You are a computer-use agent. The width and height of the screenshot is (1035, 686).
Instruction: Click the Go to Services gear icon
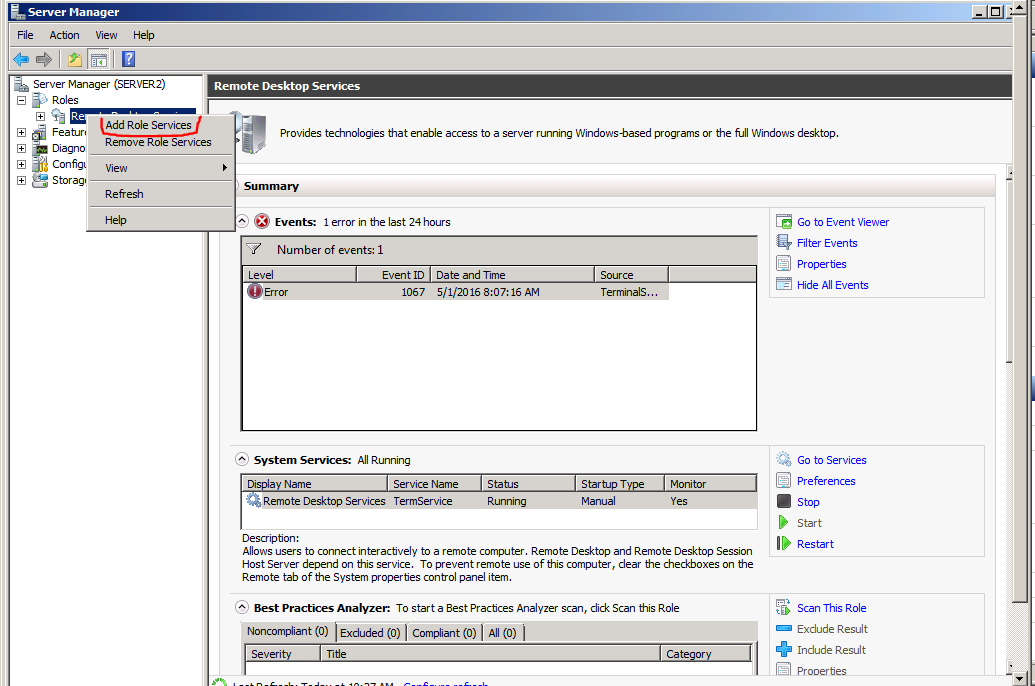[784, 460]
